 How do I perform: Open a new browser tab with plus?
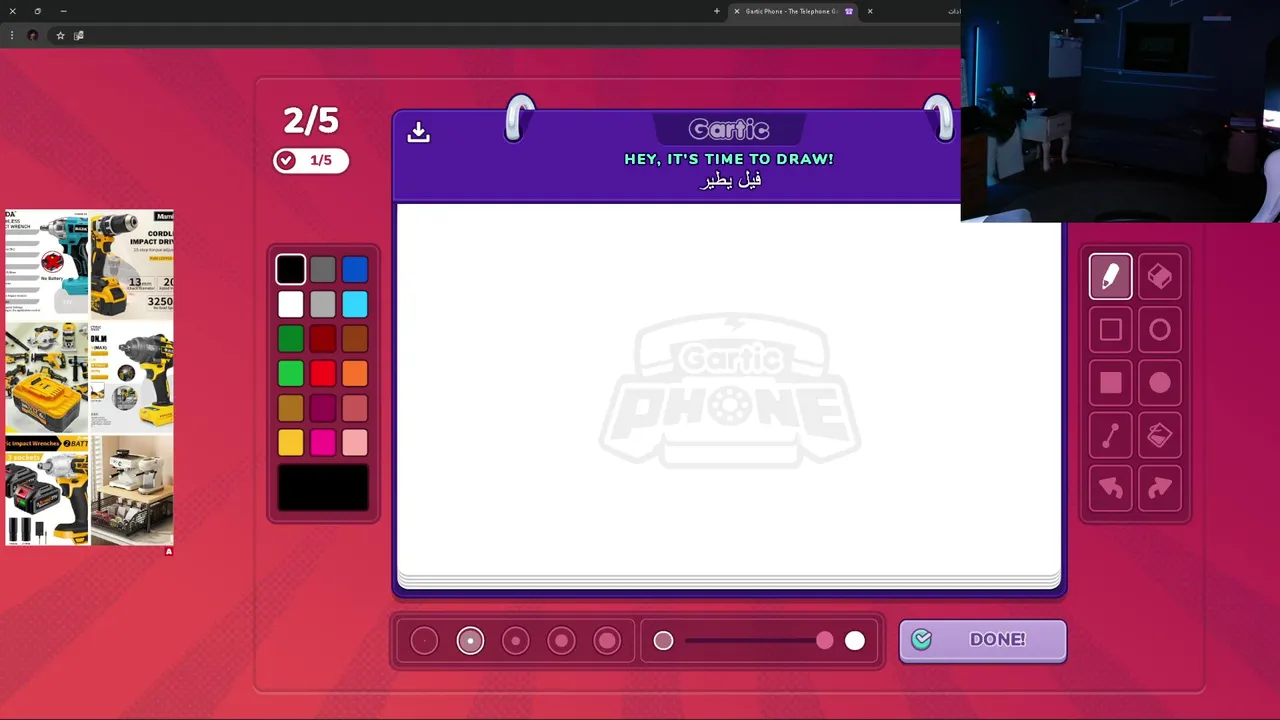pos(716,11)
